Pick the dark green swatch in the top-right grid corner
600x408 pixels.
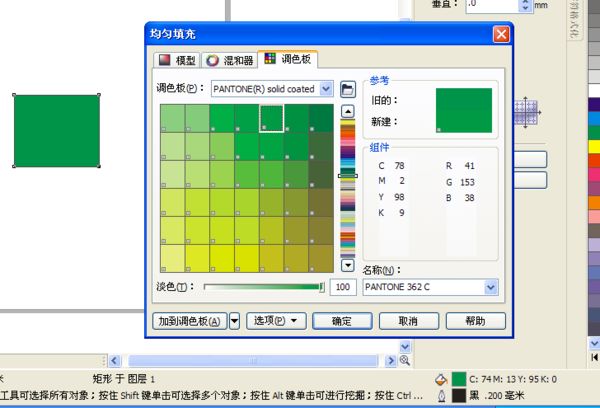tap(321, 118)
